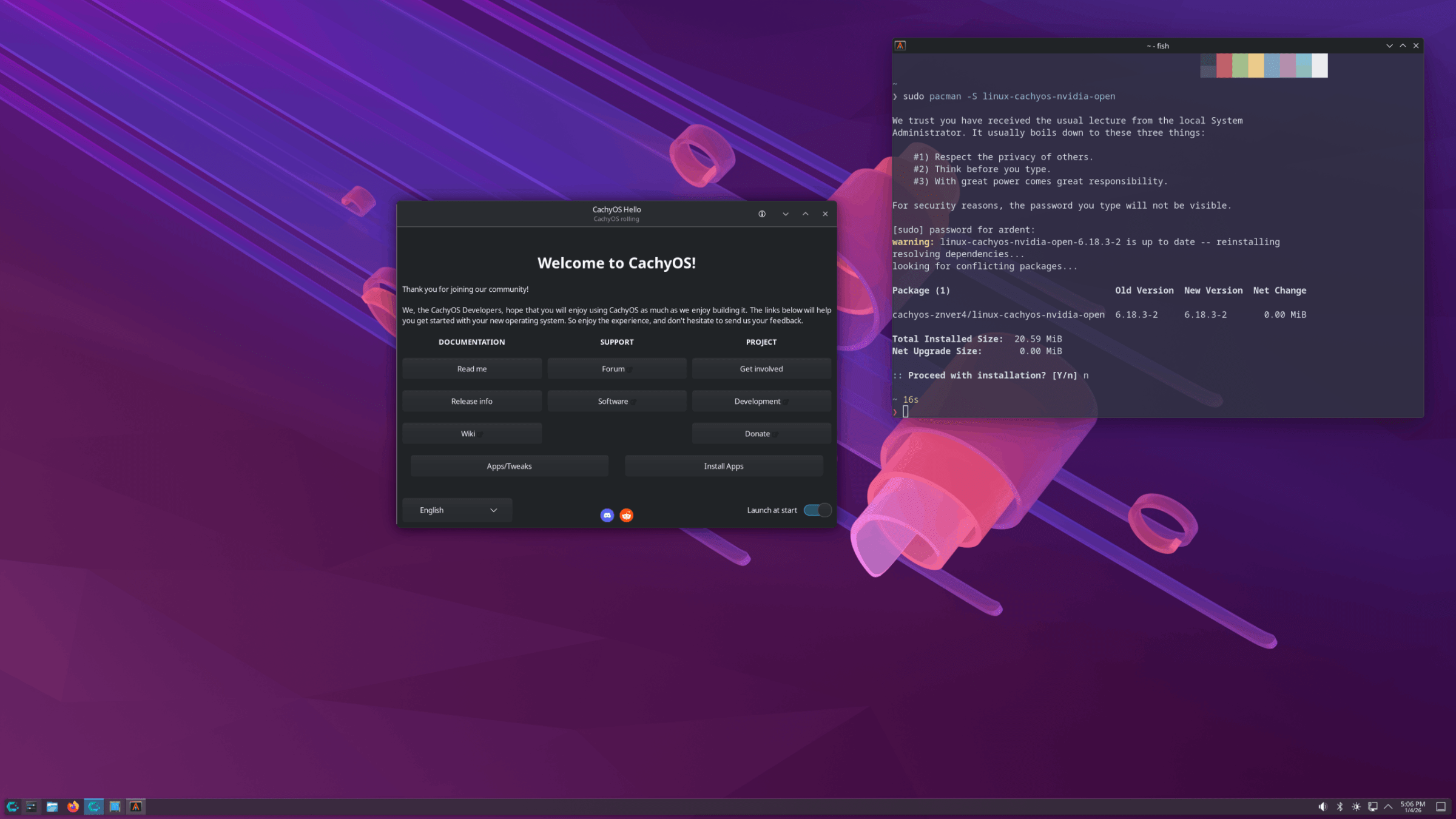1456x819 pixels.
Task: Open the Discord icon in CachyOS Hello
Action: pos(607,514)
